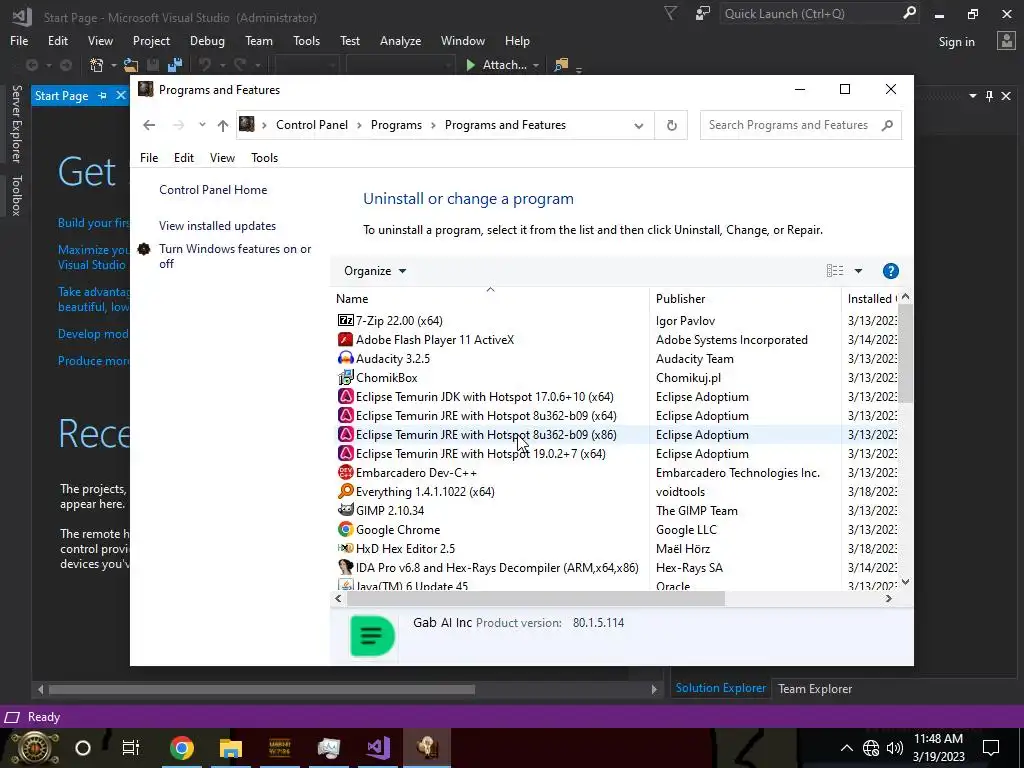Open Control Panel Home link

pos(213,190)
